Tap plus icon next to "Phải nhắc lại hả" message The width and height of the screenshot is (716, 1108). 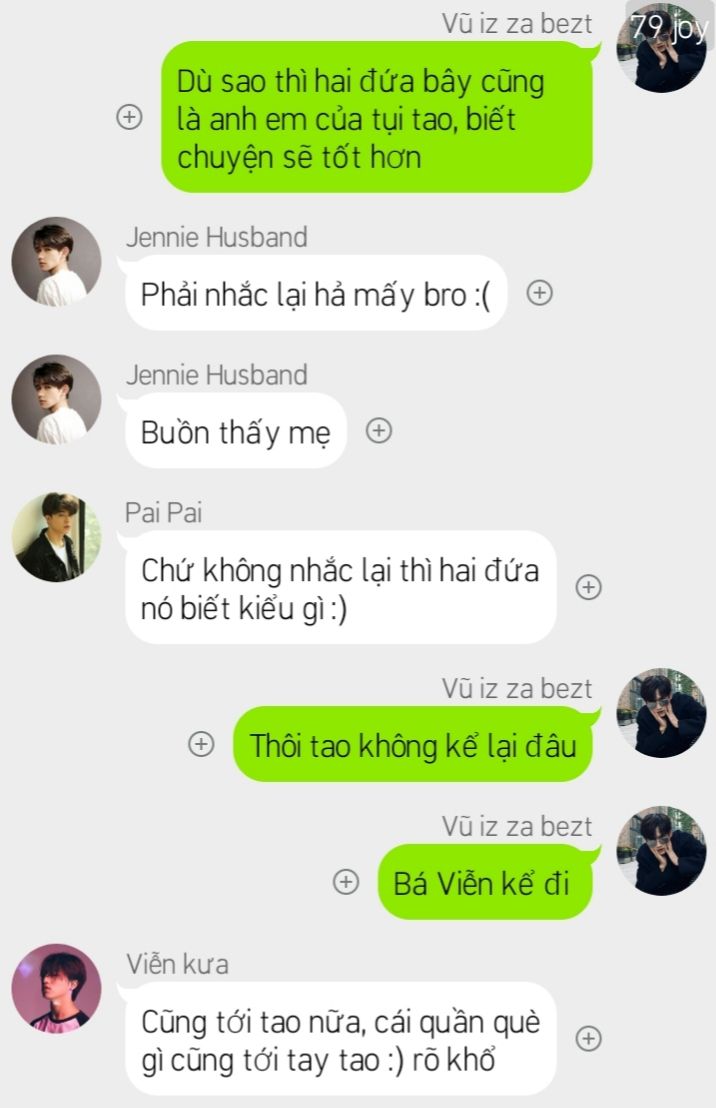[x=539, y=293]
